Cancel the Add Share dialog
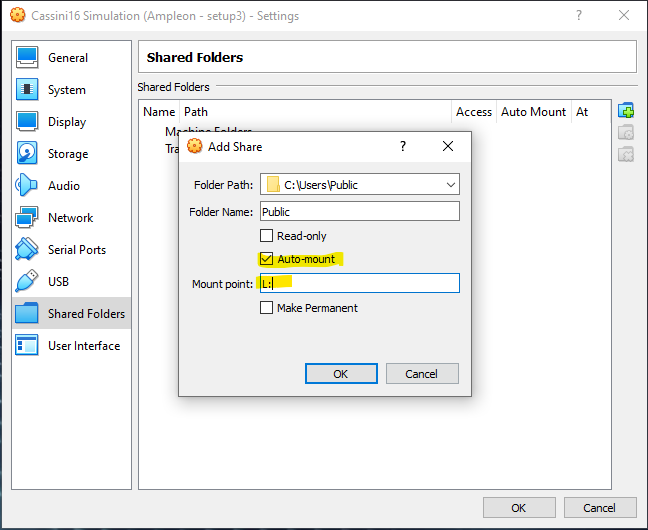 coord(422,374)
